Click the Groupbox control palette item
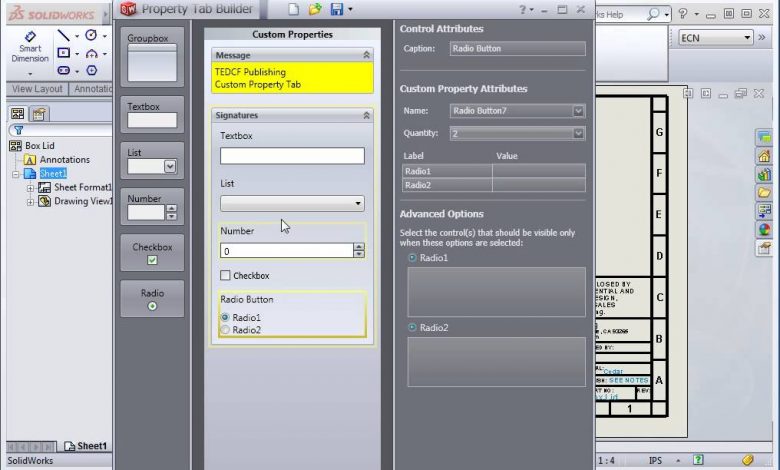Image resolution: width=780 pixels, height=470 pixels. coord(152,57)
